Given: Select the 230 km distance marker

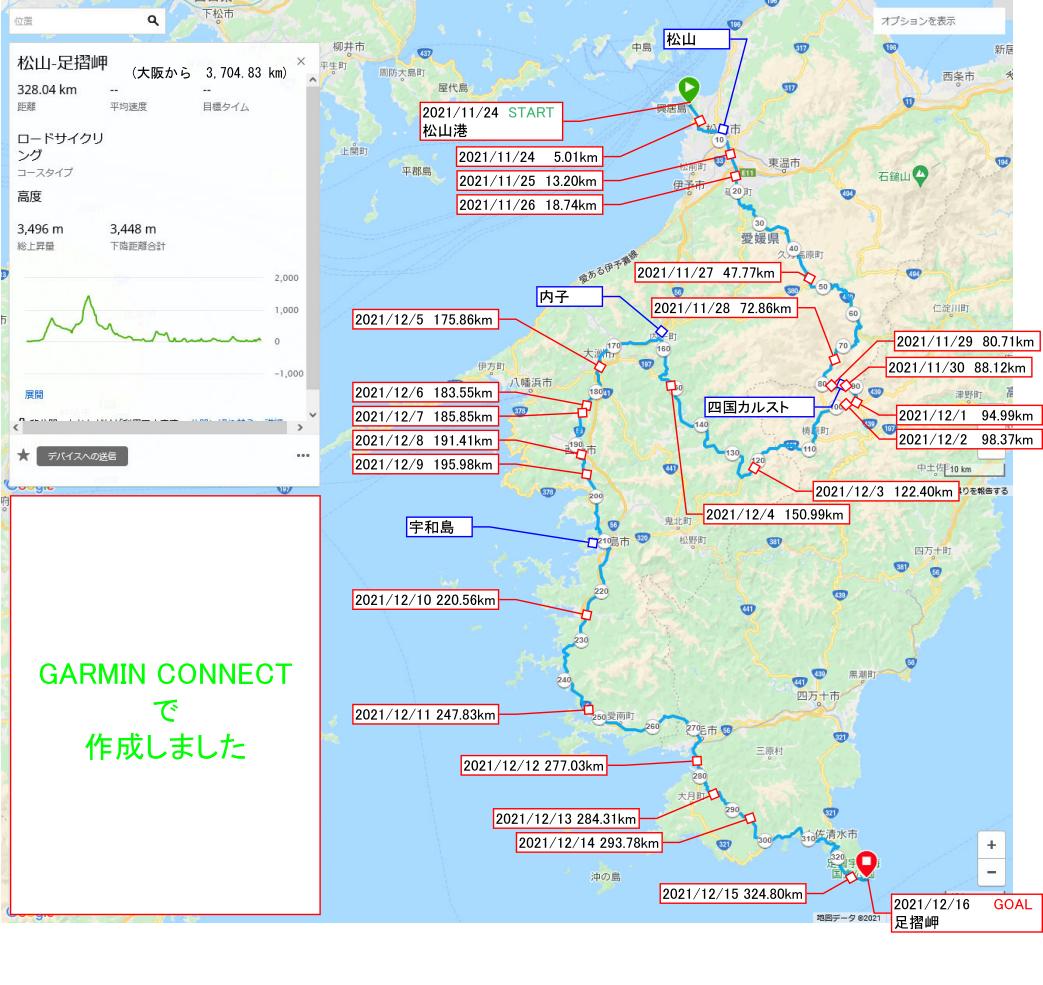Looking at the screenshot, I should tap(581, 640).
